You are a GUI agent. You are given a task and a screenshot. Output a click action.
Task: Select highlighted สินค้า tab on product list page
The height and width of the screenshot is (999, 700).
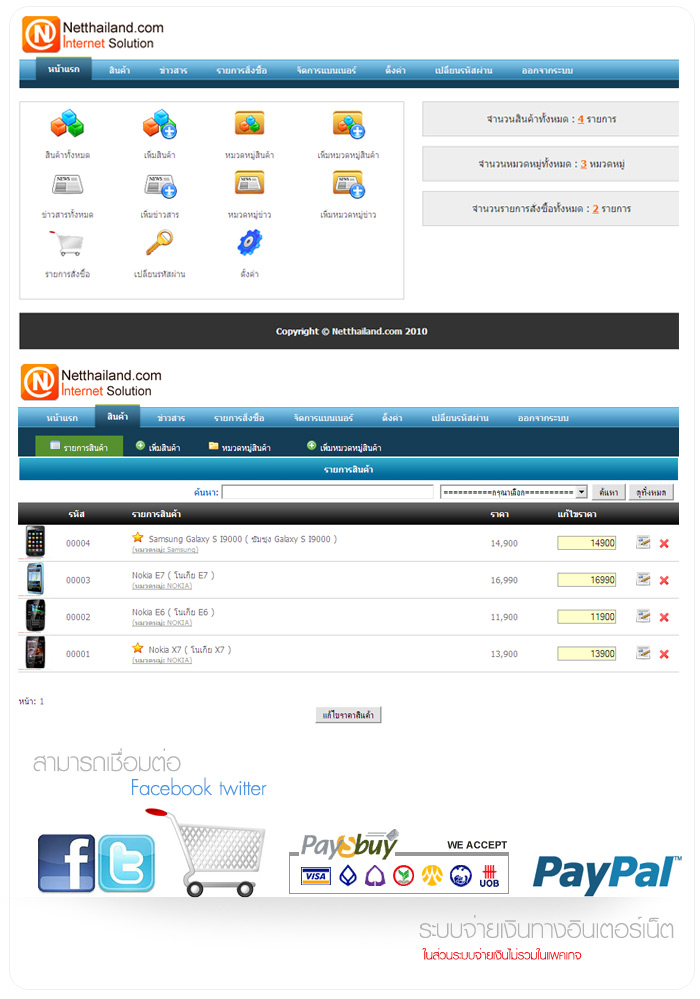click(x=118, y=417)
